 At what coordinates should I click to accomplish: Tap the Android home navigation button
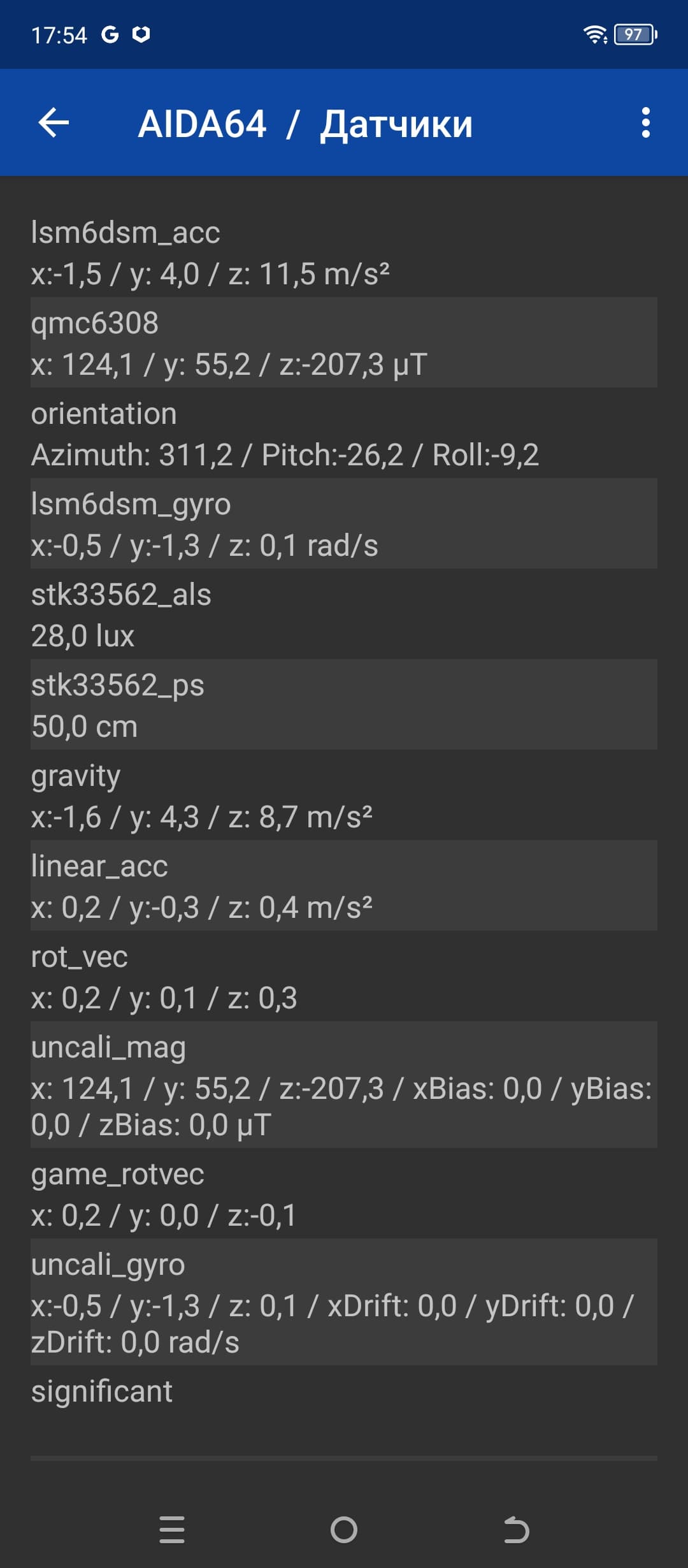pos(344,1529)
